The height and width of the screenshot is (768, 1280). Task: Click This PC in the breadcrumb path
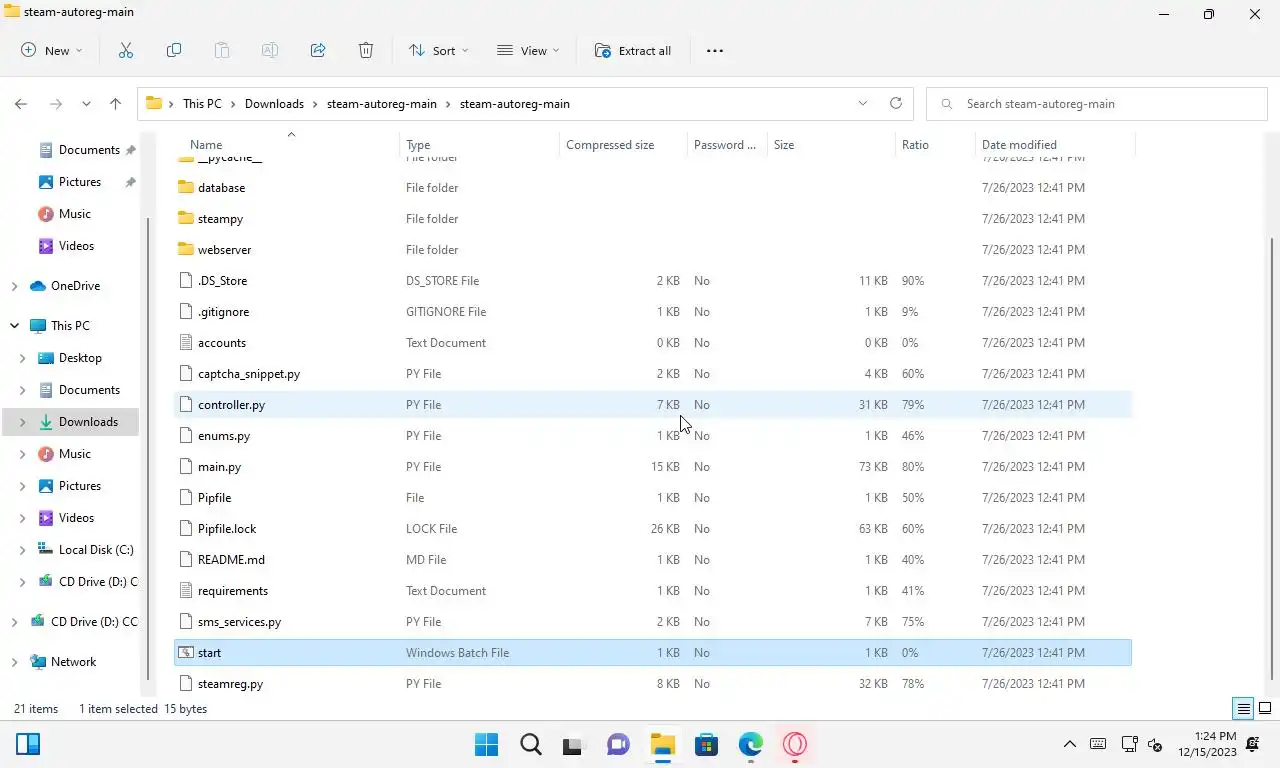(x=202, y=104)
